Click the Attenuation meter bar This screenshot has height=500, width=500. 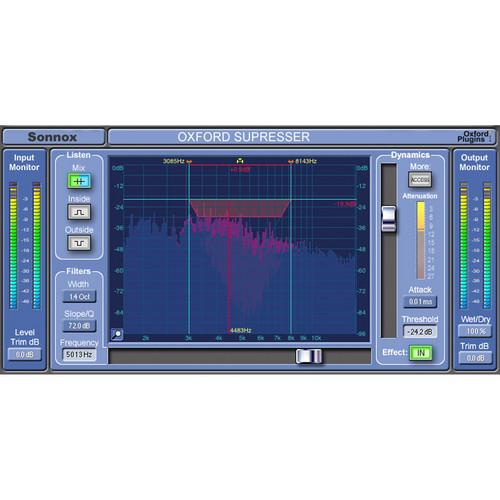point(421,241)
